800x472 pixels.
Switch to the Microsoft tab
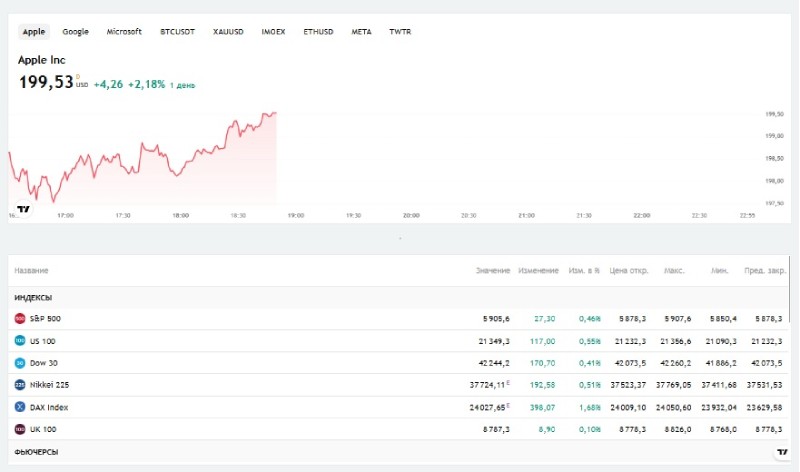(x=124, y=32)
